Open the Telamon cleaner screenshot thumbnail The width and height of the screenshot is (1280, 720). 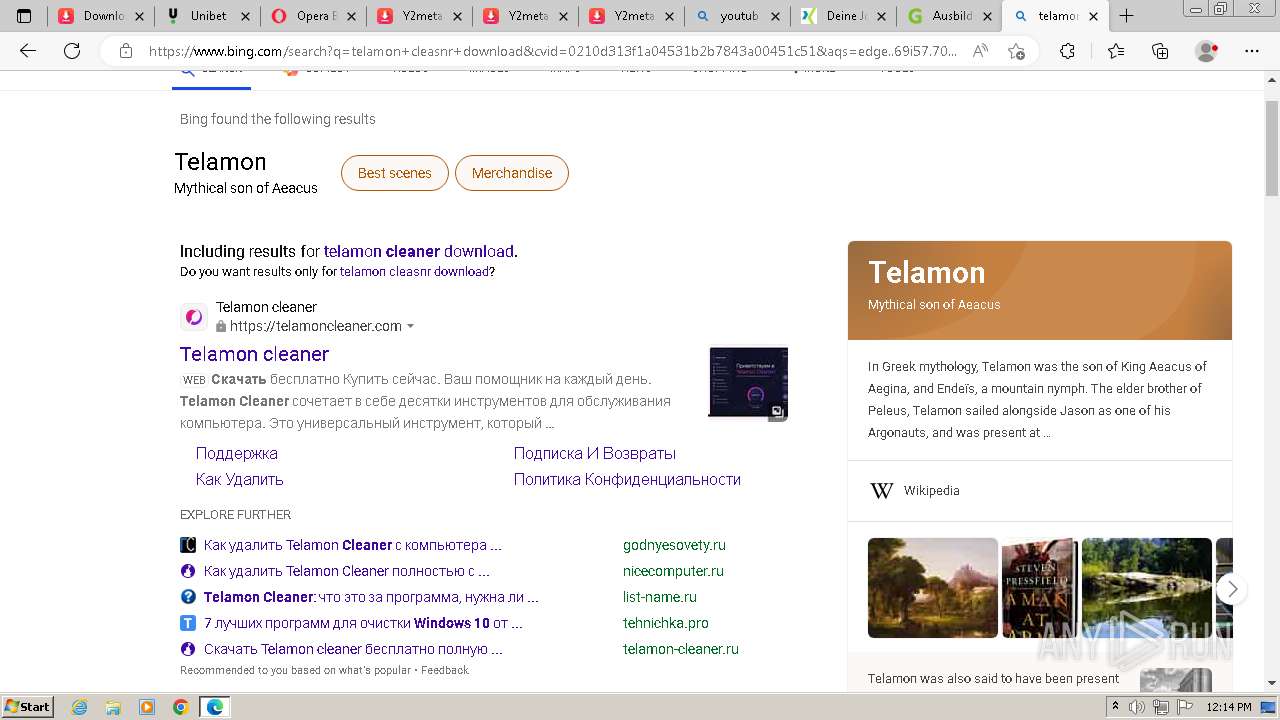tap(748, 382)
